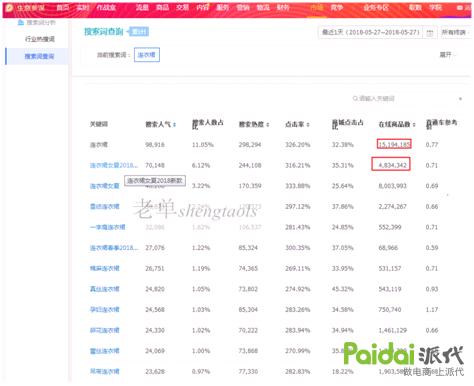Click click-rate value 316.21%
The height and width of the screenshot is (386, 474).
[297, 165]
